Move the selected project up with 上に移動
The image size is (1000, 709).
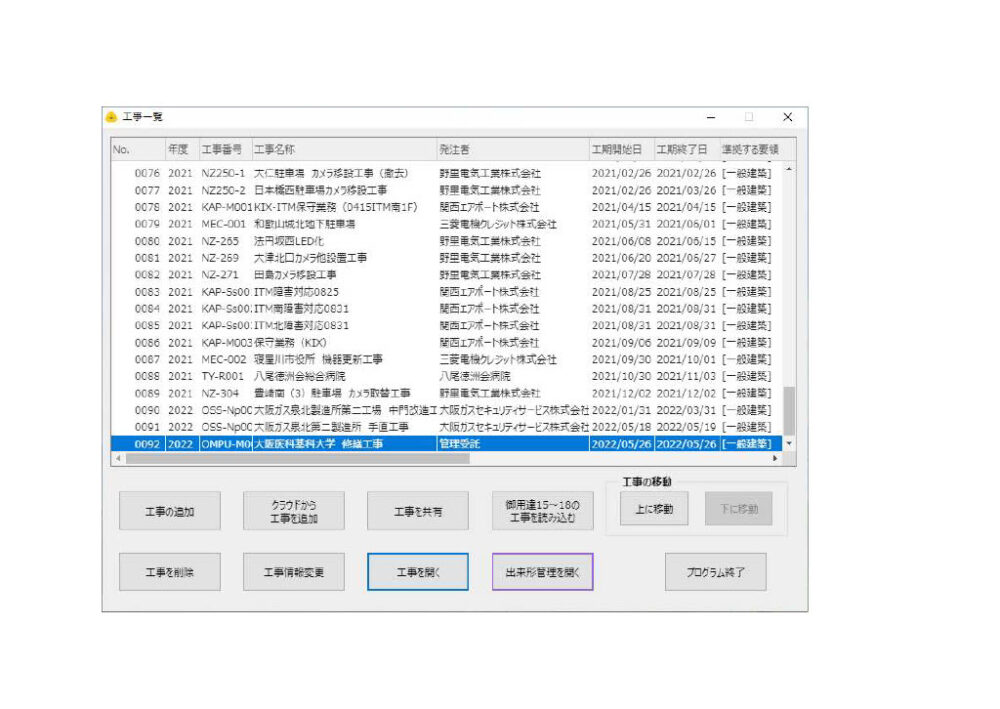654,508
